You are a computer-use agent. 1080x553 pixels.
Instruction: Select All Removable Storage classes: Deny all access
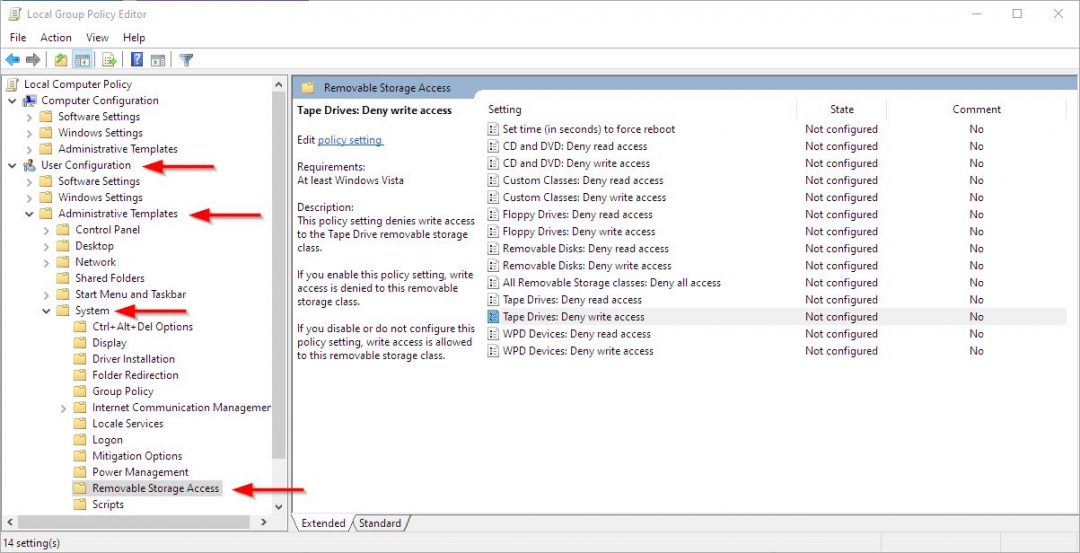(x=612, y=282)
